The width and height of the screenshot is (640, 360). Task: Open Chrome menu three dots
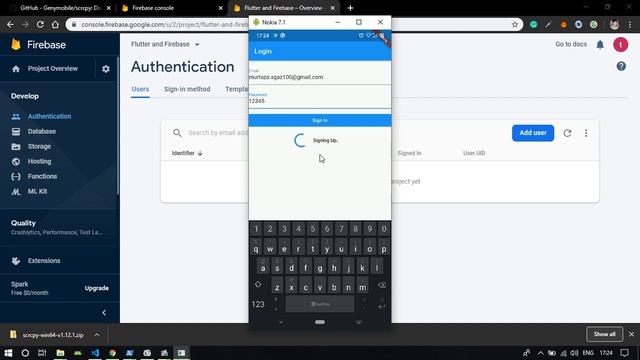(630, 24)
